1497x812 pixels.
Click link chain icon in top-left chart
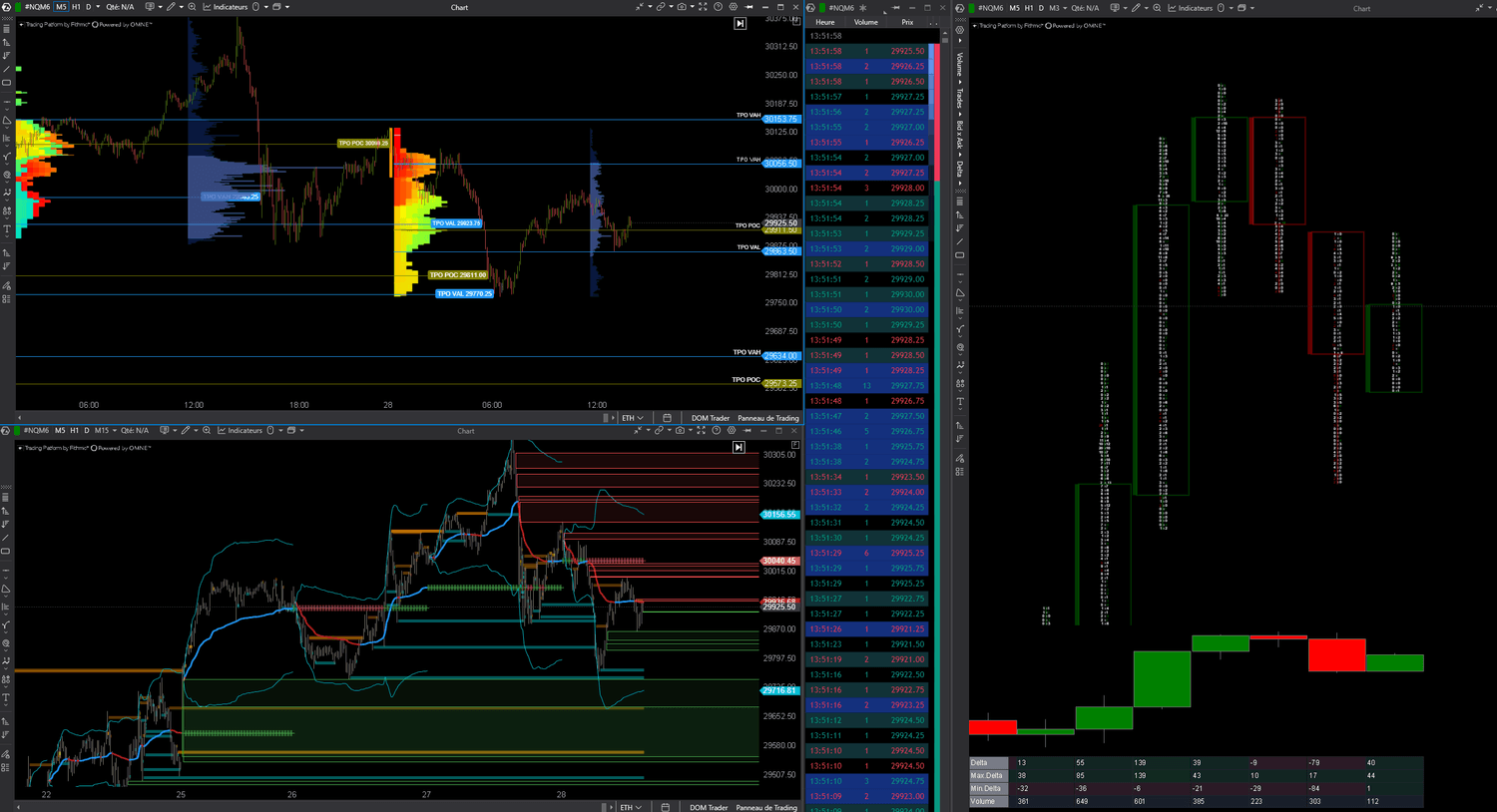coord(661,7)
